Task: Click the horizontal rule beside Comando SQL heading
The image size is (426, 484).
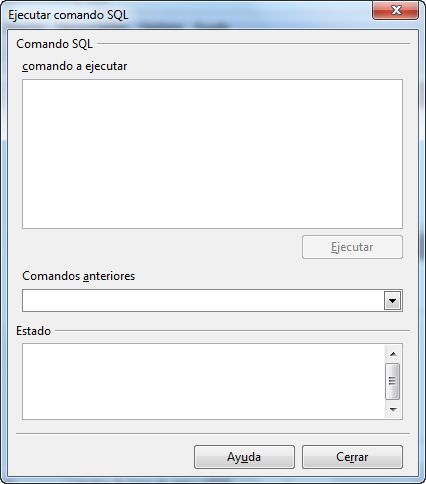Action: pos(253,43)
